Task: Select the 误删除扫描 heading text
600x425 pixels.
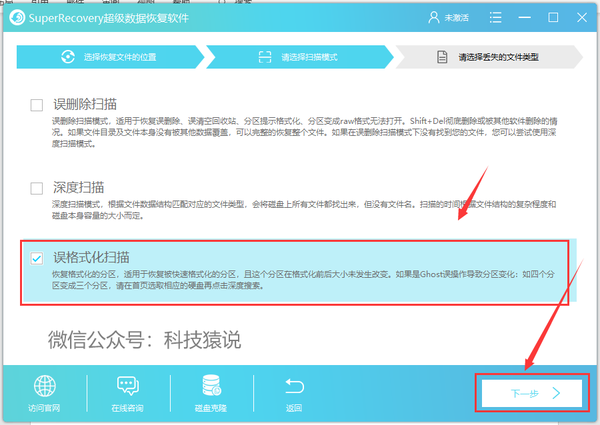Action: click(85, 104)
